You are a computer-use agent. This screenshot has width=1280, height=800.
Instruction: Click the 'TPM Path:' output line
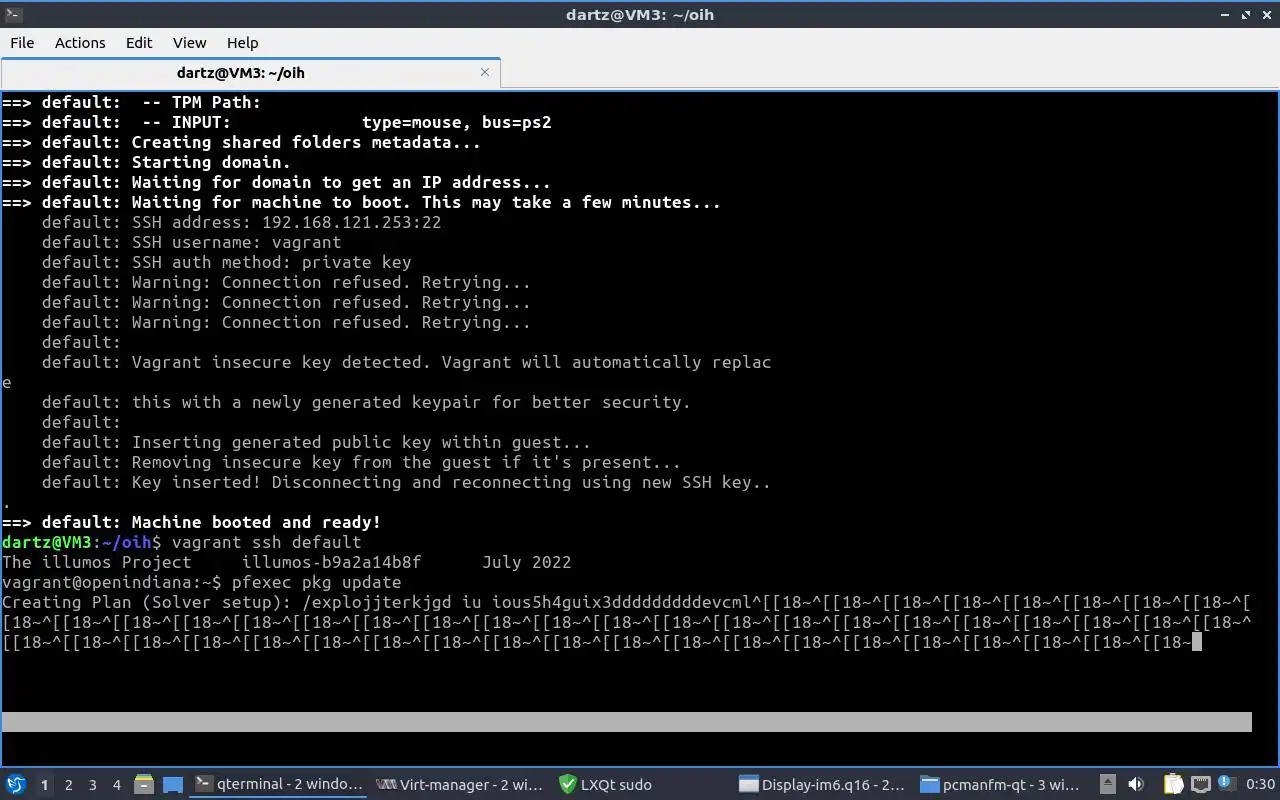[131, 102]
